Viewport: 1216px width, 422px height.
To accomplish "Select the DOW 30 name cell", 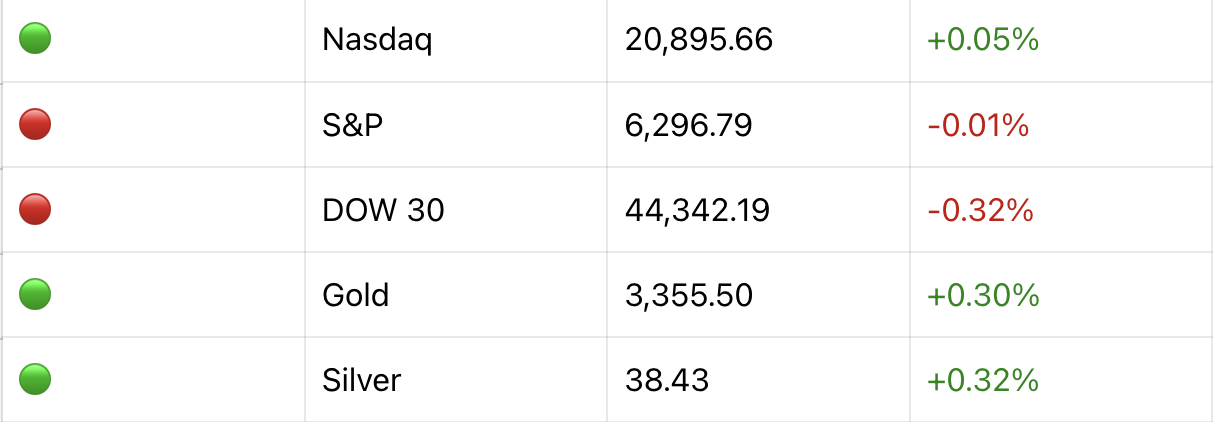I will coord(383,210).
